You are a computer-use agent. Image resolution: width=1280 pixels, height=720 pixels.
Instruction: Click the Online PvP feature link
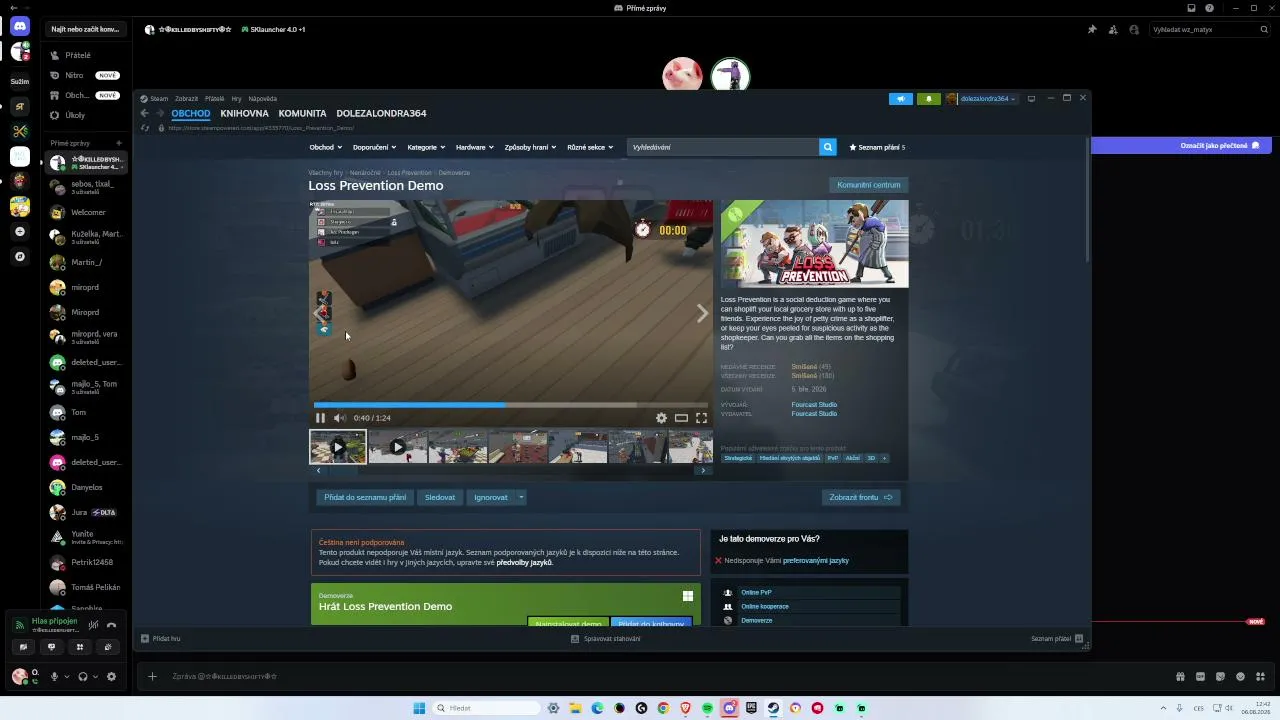(x=756, y=592)
